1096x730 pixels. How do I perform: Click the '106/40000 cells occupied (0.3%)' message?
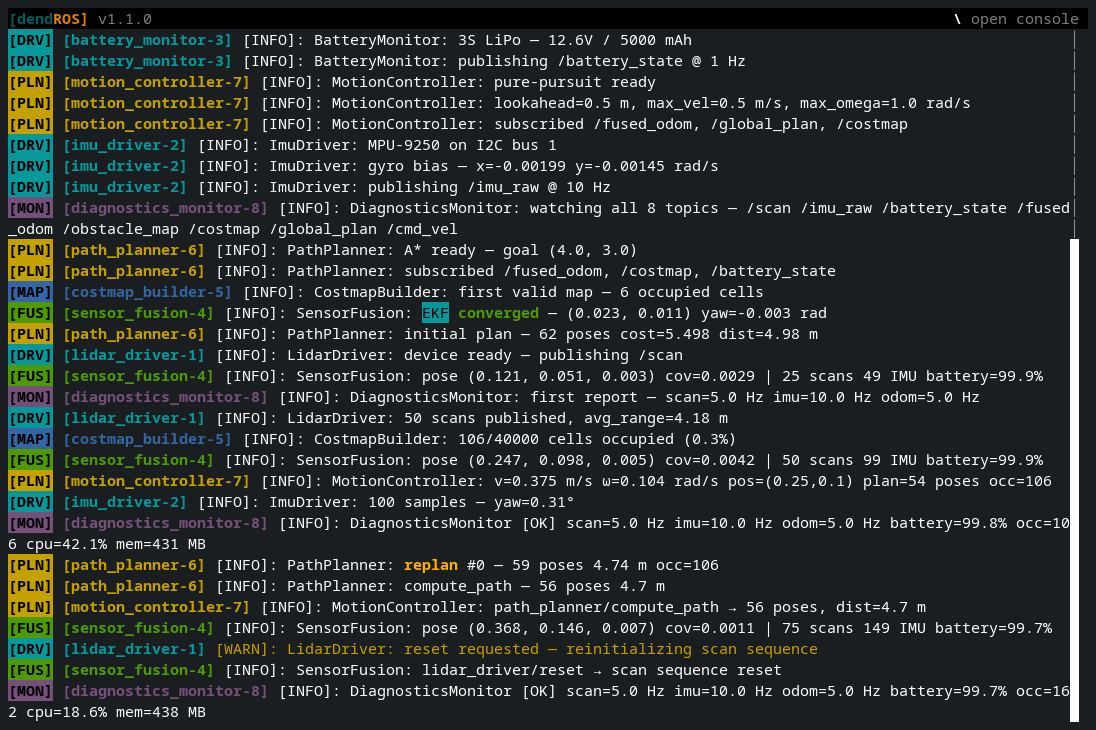[x=597, y=438]
